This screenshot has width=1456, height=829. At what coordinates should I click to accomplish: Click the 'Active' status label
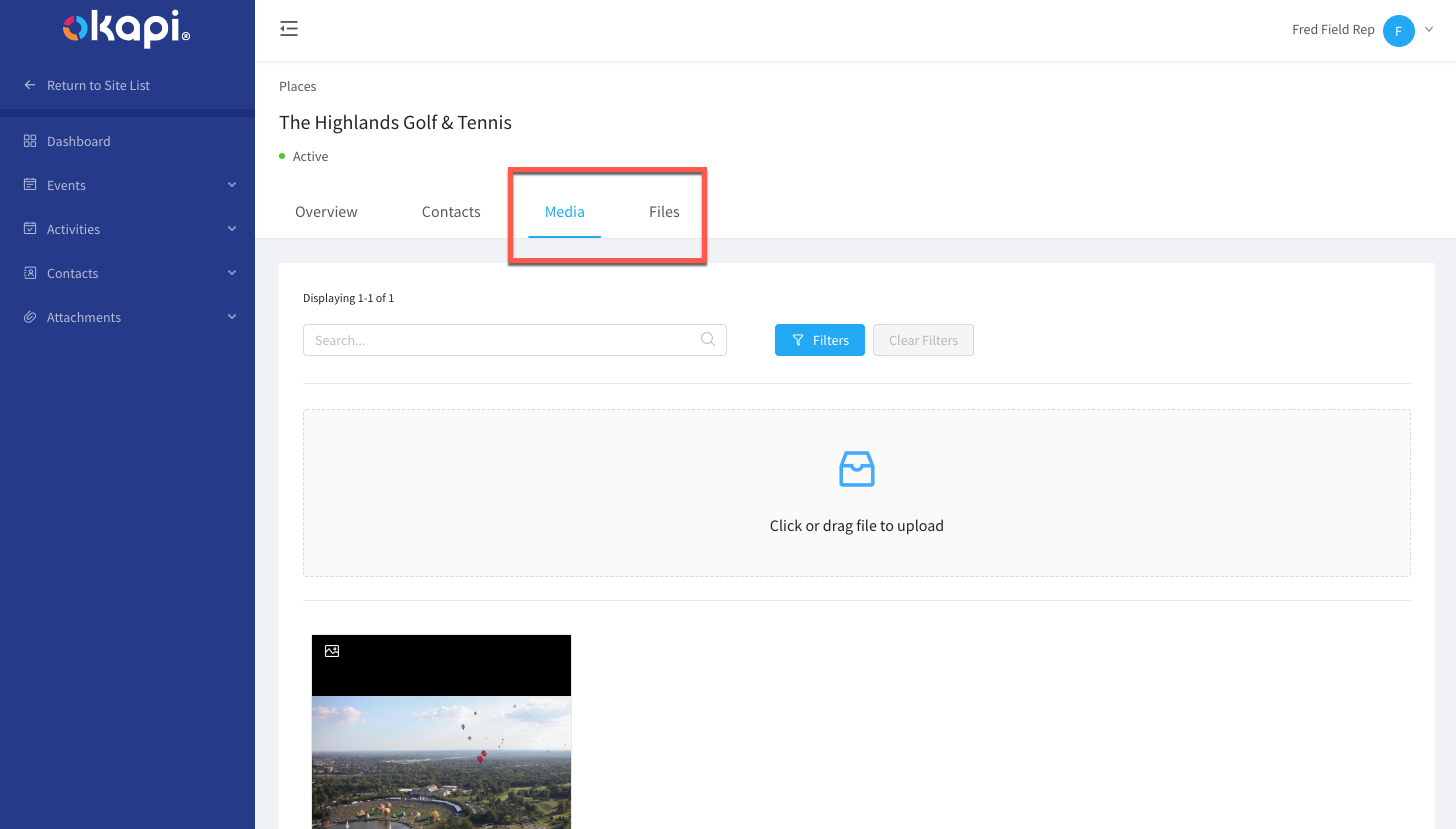(310, 156)
